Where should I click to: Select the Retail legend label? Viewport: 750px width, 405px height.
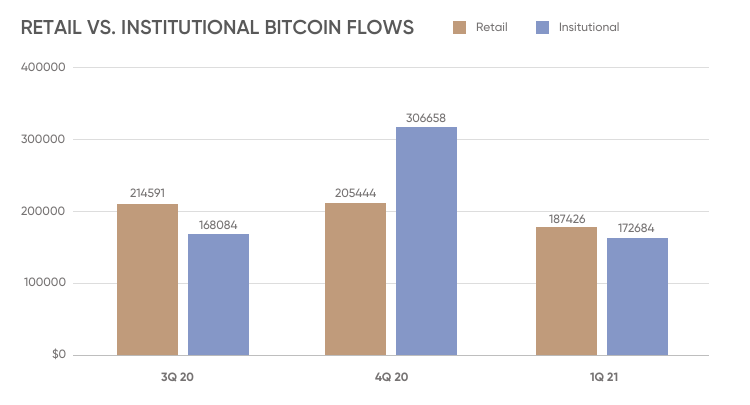(x=493, y=27)
